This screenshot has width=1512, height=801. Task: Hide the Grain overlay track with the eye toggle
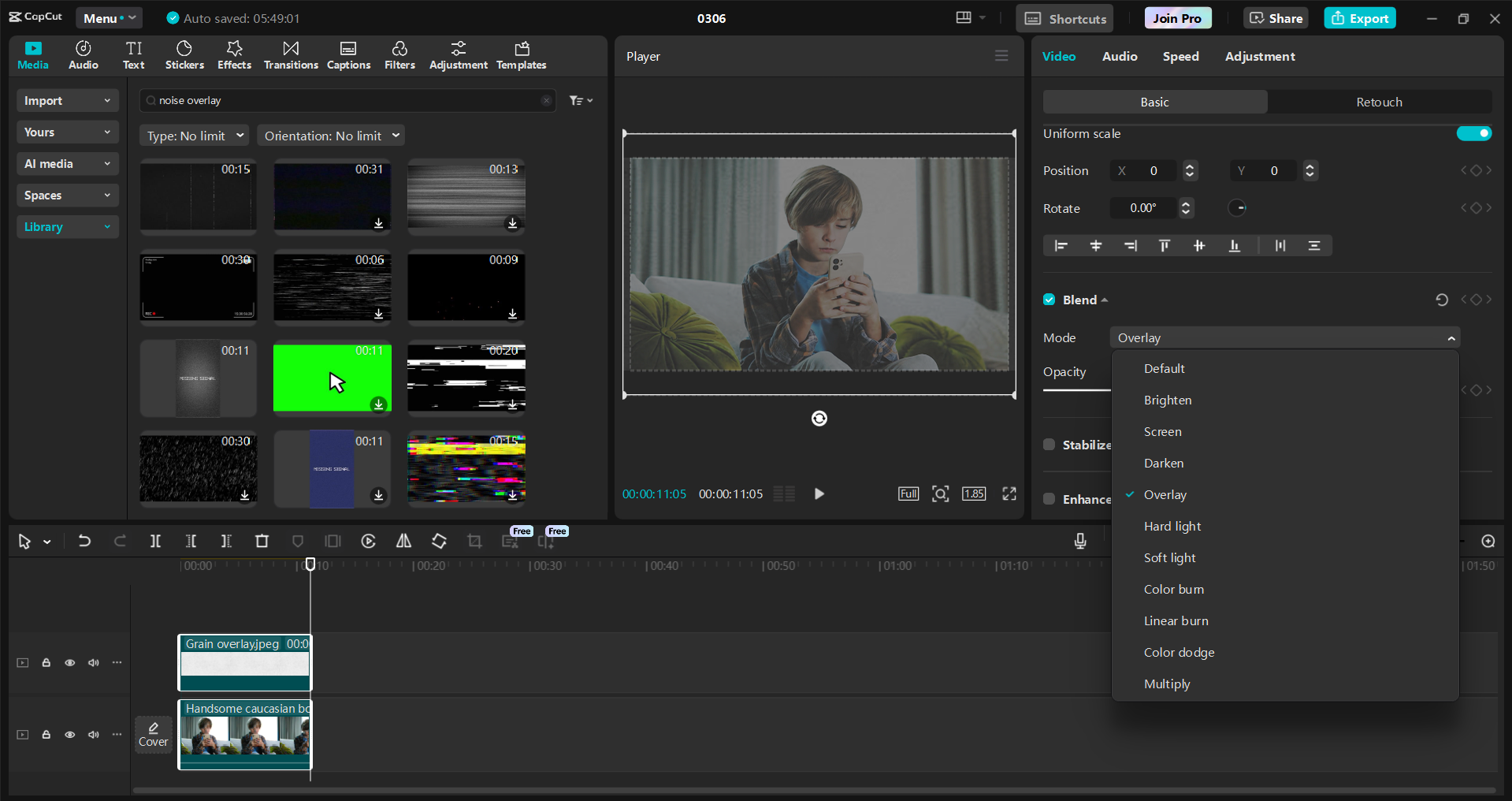pyautogui.click(x=69, y=662)
